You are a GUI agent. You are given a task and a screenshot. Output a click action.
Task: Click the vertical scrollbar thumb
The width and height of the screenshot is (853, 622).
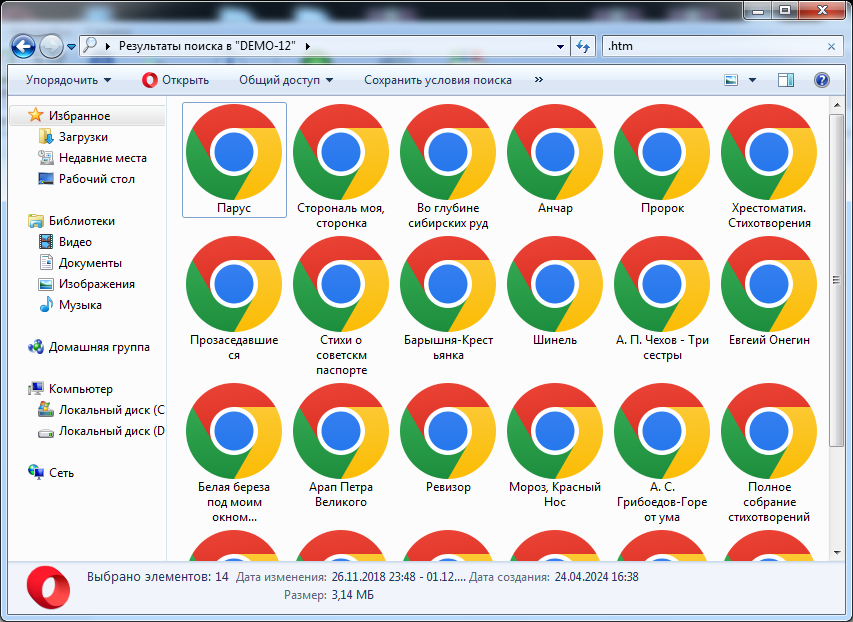click(x=836, y=280)
